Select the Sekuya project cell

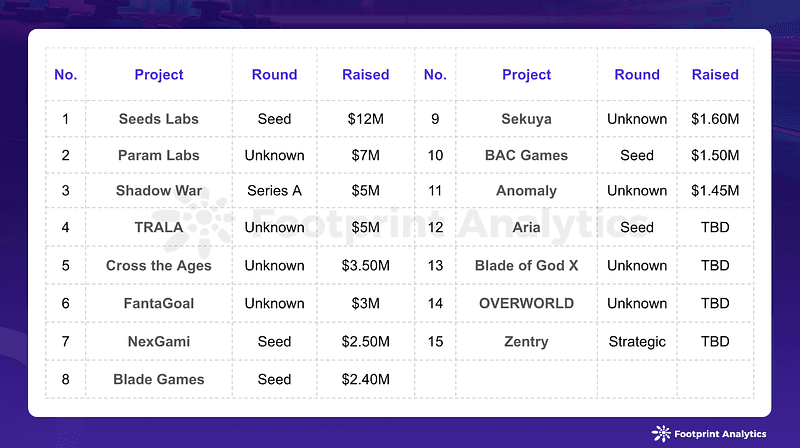527,119
